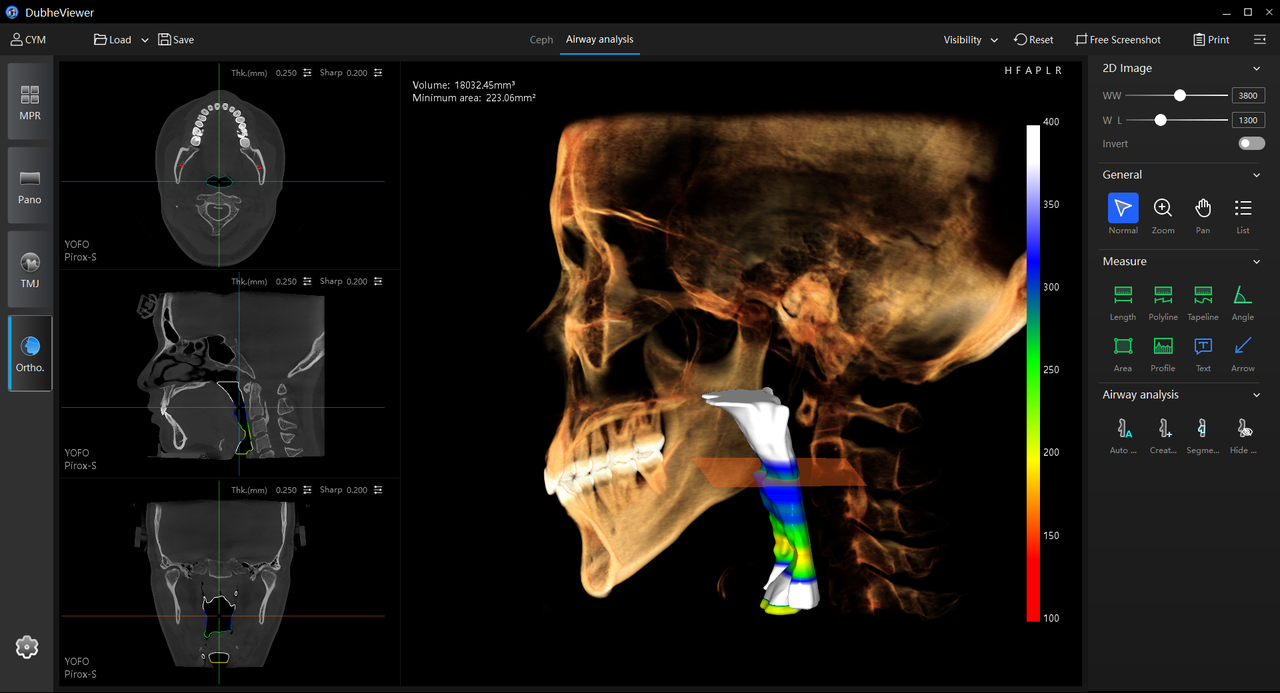Open sagittal view Sharp settings icon

coord(378,282)
